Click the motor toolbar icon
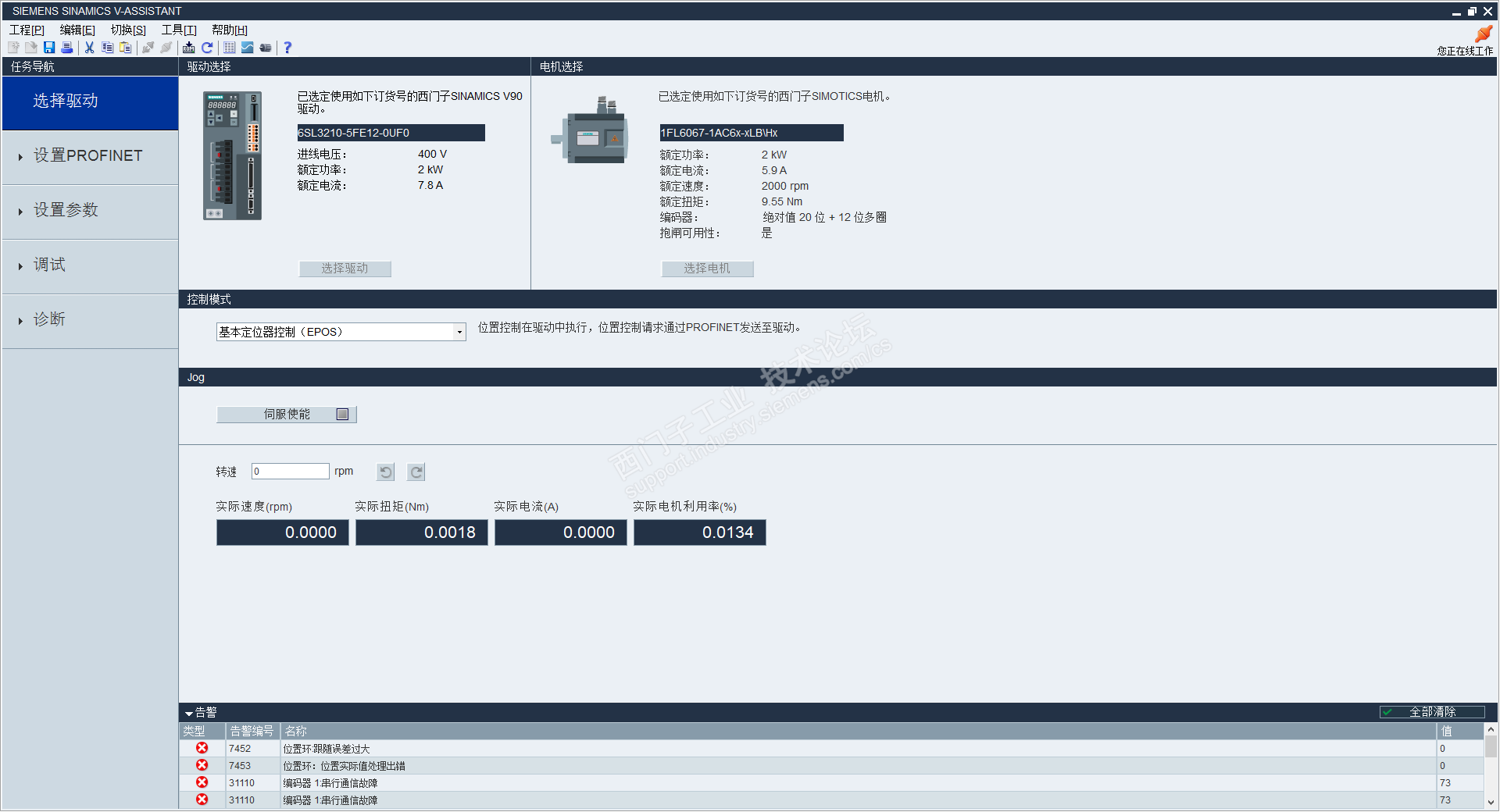The width and height of the screenshot is (1500, 812). pyautogui.click(x=266, y=48)
